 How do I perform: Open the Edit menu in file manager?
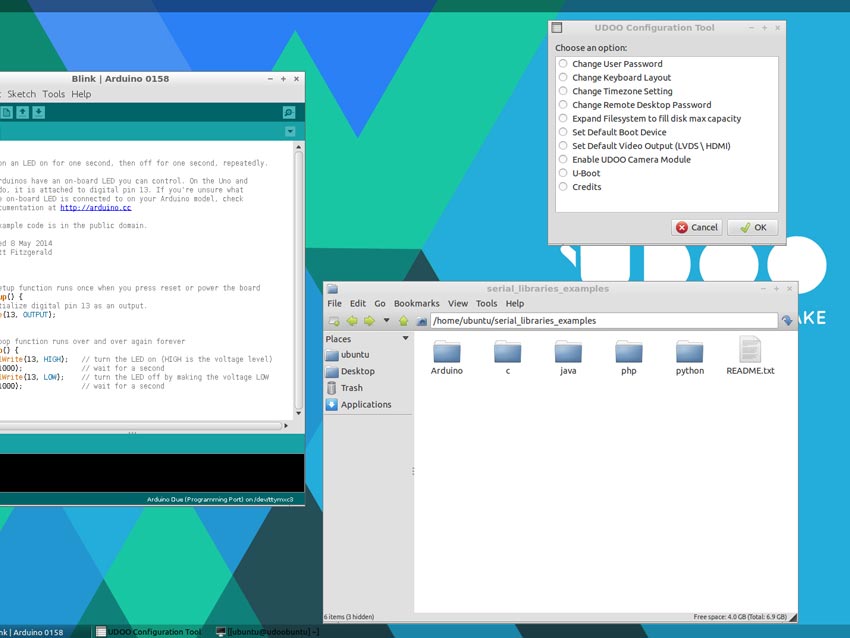click(358, 304)
